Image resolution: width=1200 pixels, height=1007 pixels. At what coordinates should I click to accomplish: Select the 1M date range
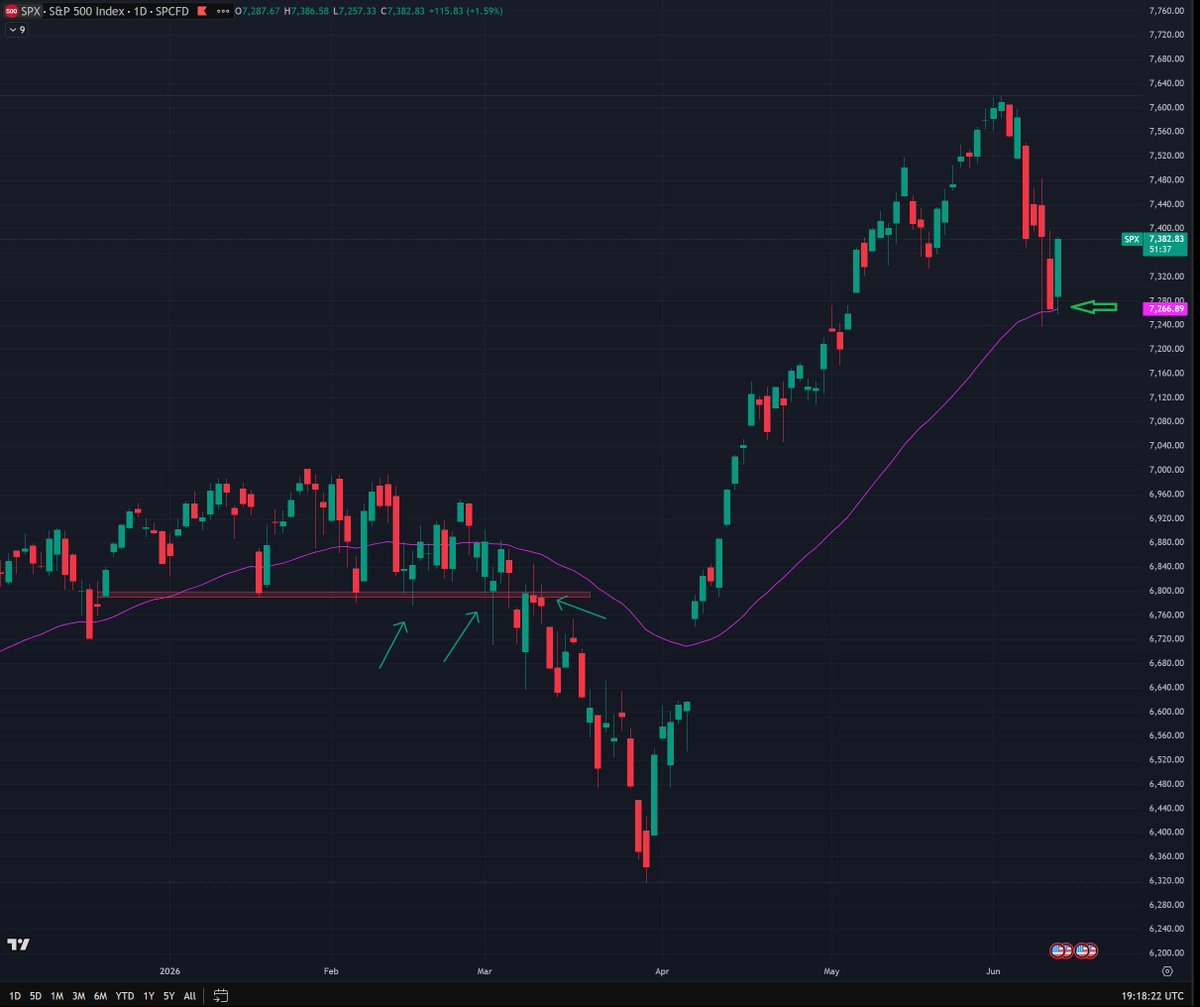tap(57, 996)
